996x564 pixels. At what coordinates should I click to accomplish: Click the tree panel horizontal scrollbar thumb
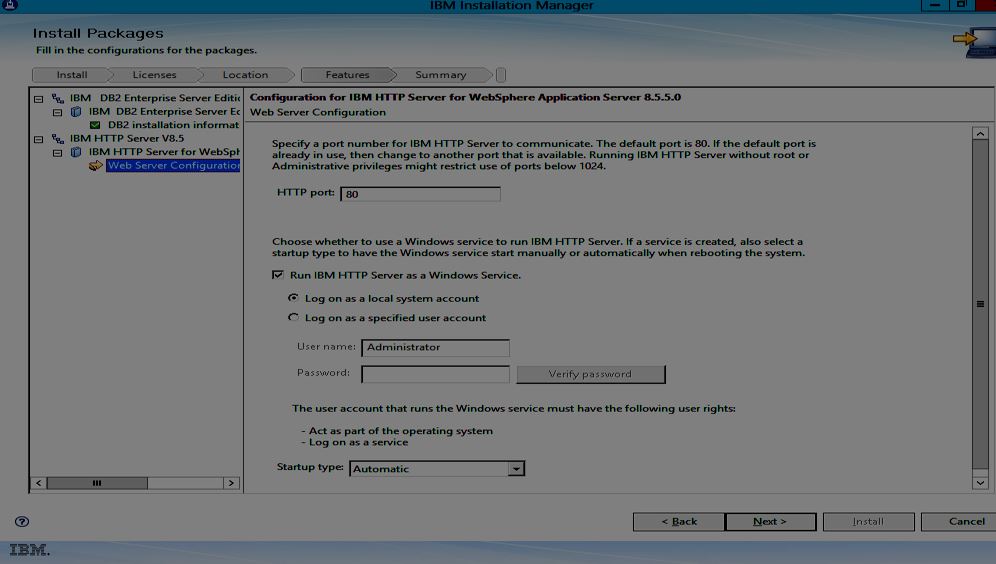[97, 483]
